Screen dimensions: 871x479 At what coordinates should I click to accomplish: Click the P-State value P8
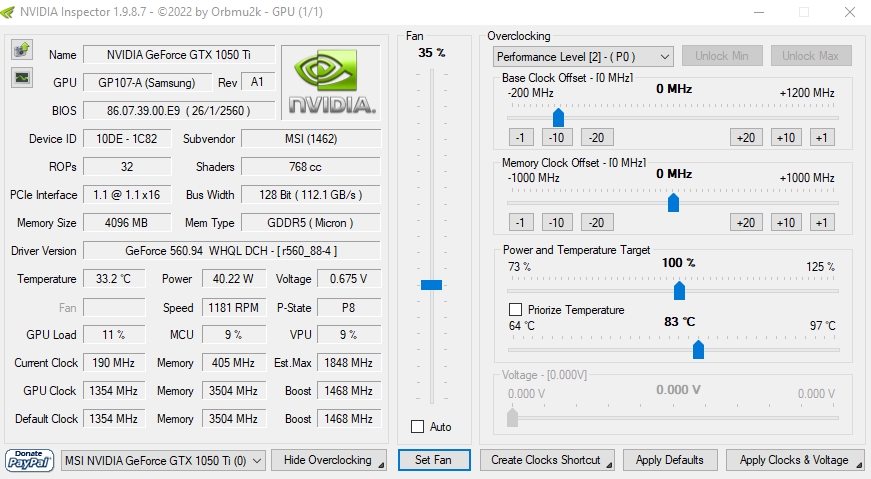349,307
